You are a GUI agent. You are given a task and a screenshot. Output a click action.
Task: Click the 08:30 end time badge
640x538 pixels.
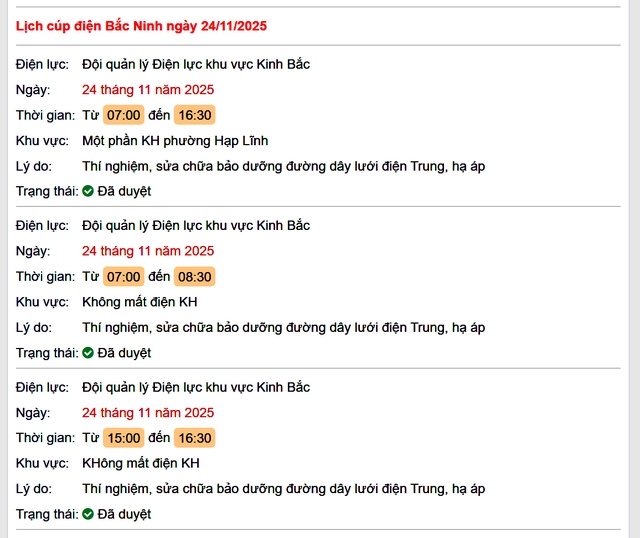195,276
